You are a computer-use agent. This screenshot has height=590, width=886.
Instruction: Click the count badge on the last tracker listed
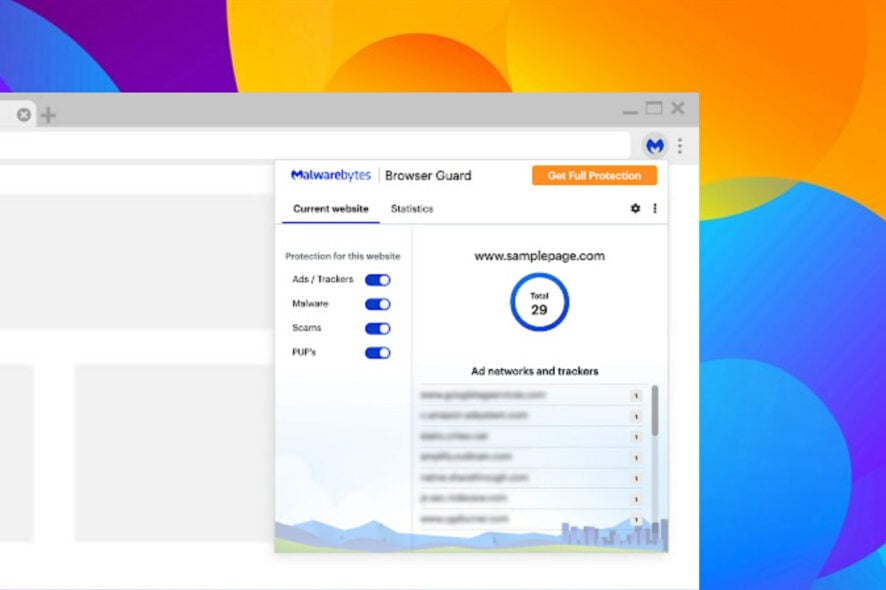pyautogui.click(x=637, y=519)
